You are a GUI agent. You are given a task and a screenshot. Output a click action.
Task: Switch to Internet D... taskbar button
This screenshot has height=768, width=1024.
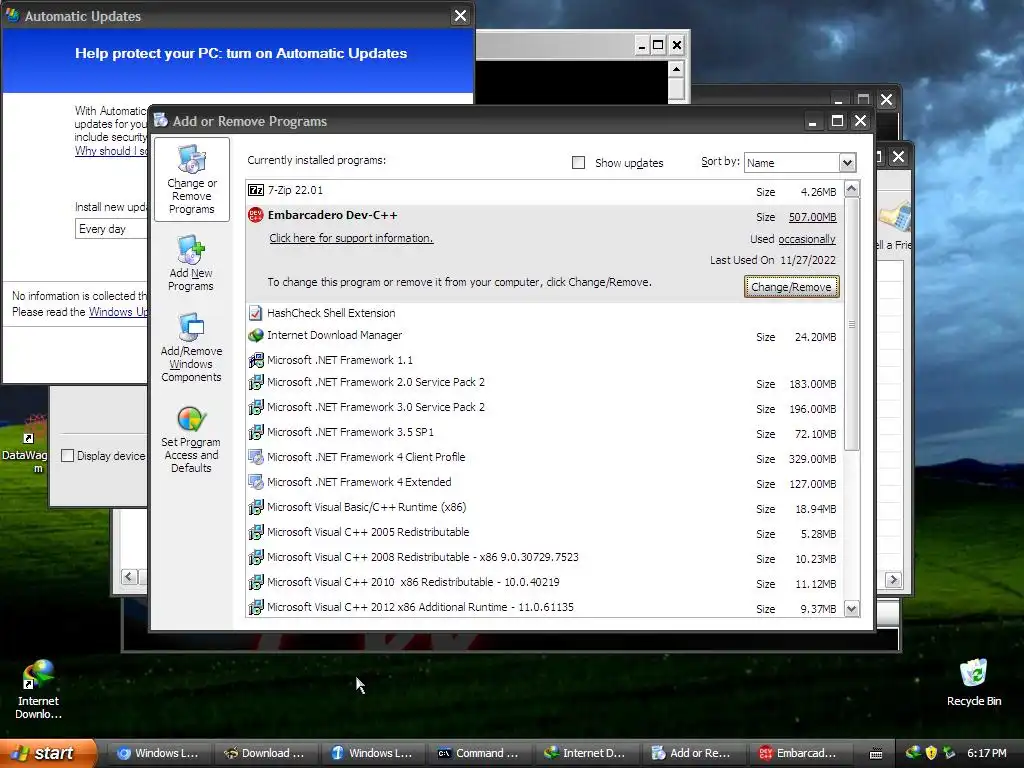(x=586, y=753)
